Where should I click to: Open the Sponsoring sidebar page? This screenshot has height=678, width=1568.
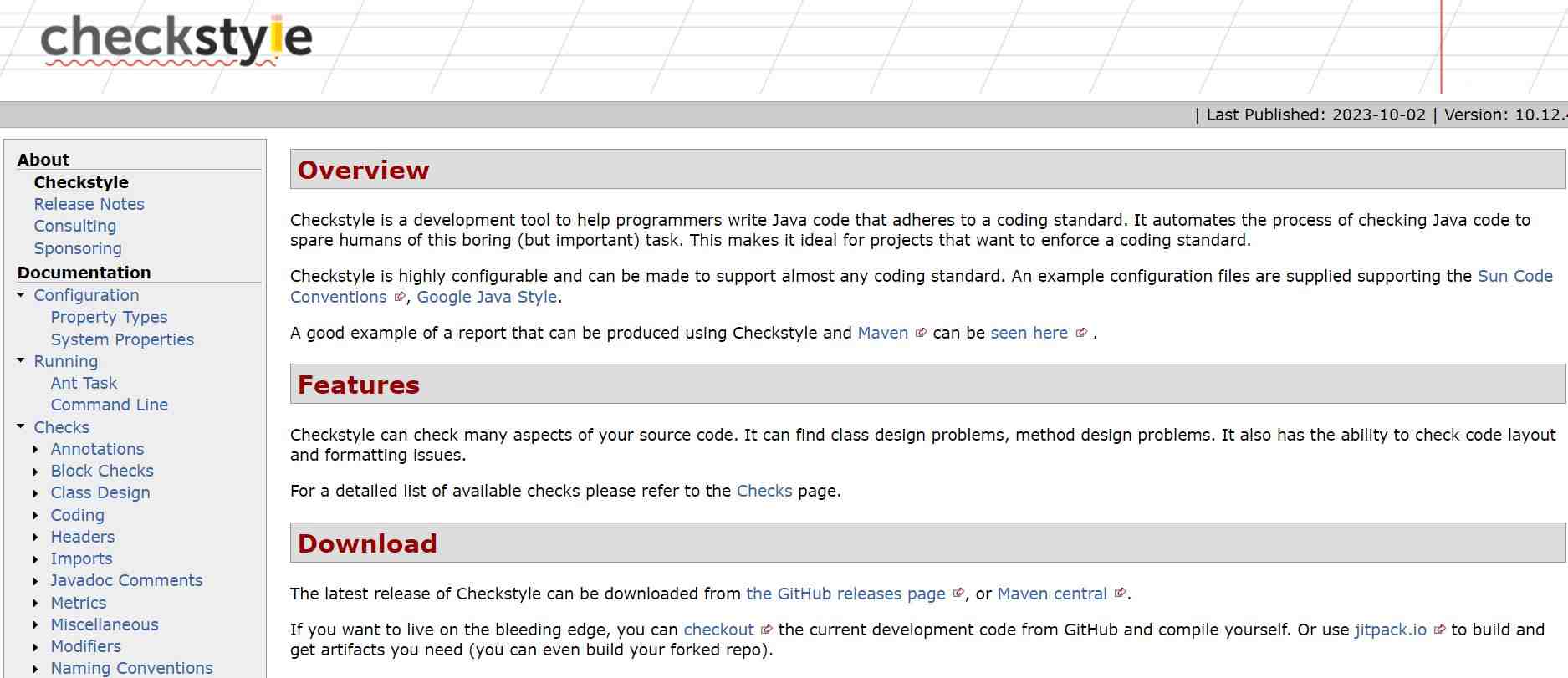pos(77,248)
